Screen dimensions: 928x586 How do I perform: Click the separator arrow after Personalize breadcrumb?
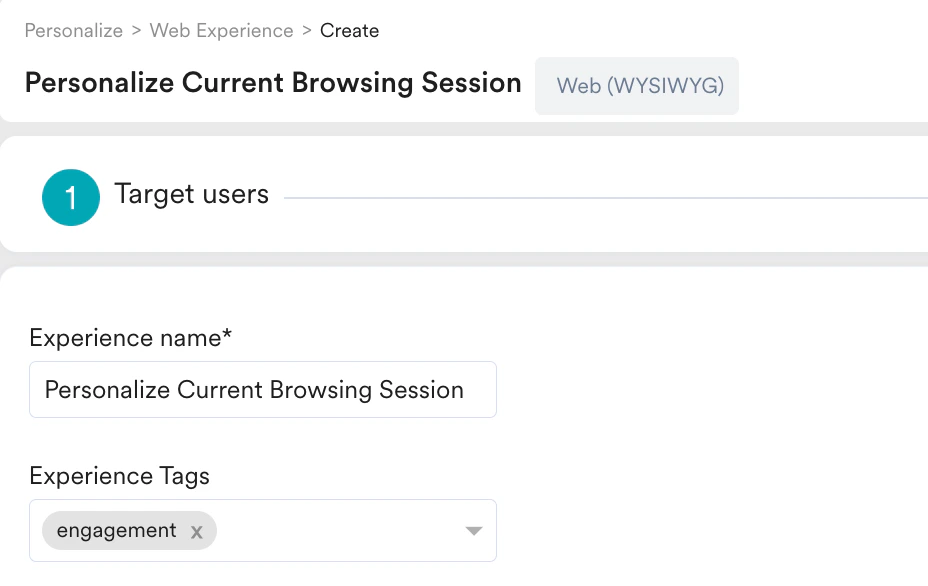pyautogui.click(x=136, y=31)
